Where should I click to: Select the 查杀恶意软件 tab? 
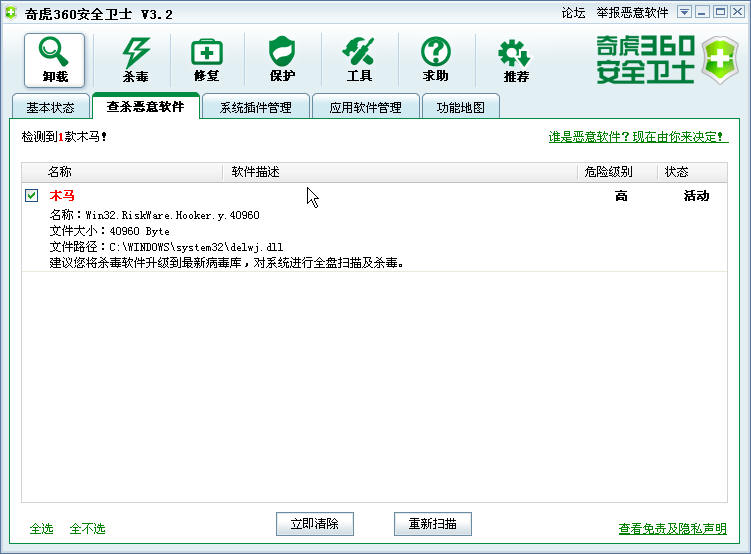(x=146, y=105)
